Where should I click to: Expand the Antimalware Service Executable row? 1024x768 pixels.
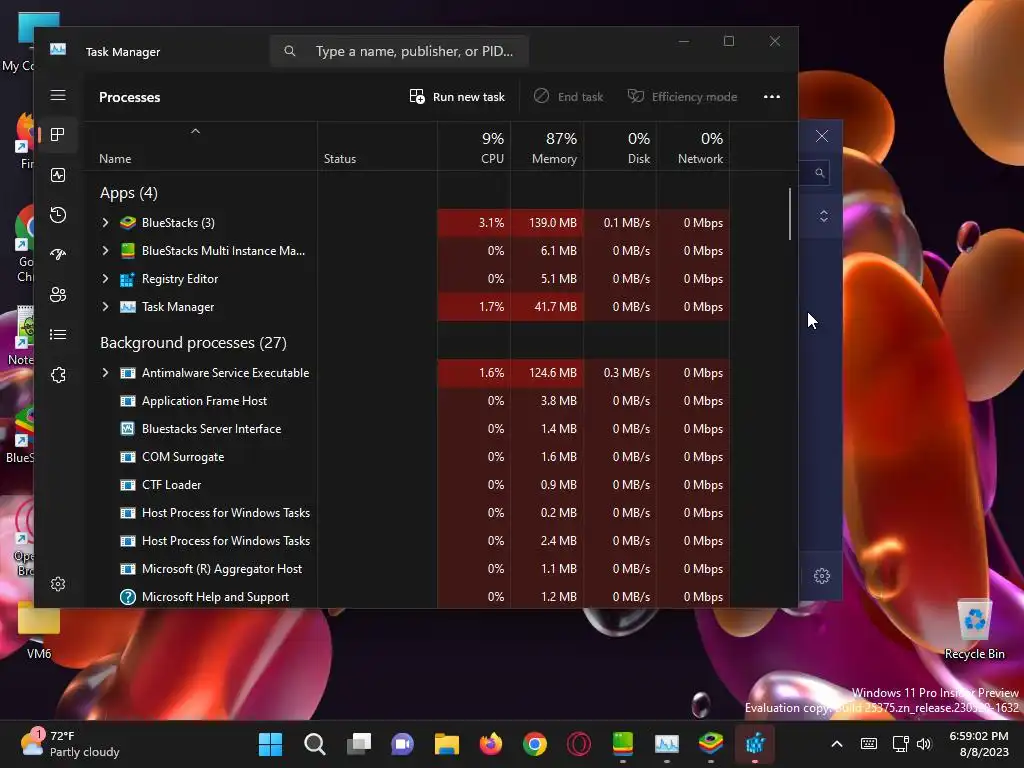pos(105,373)
